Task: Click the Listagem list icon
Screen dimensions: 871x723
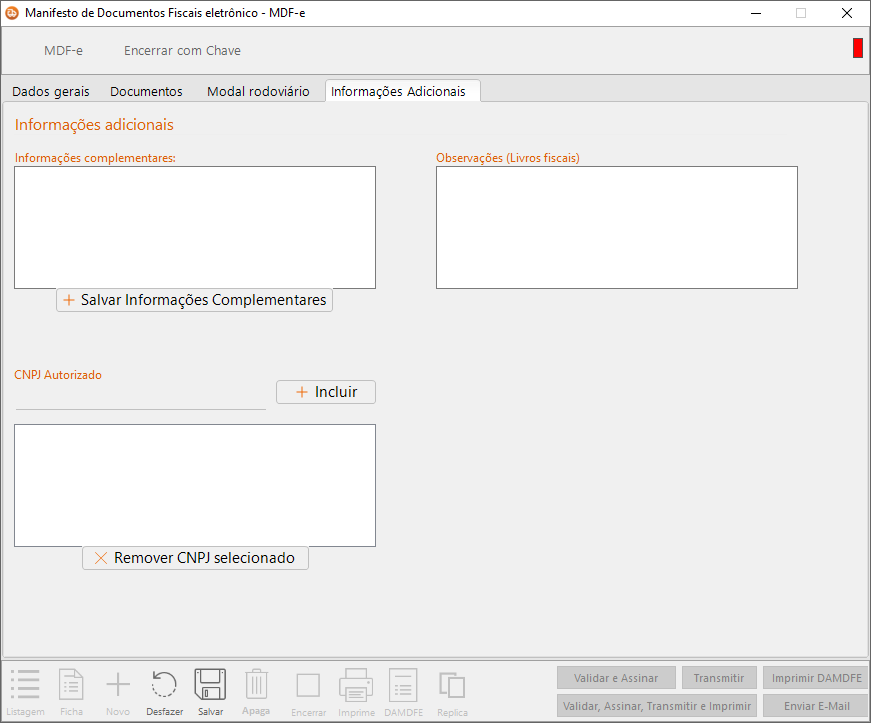Action: 25,686
